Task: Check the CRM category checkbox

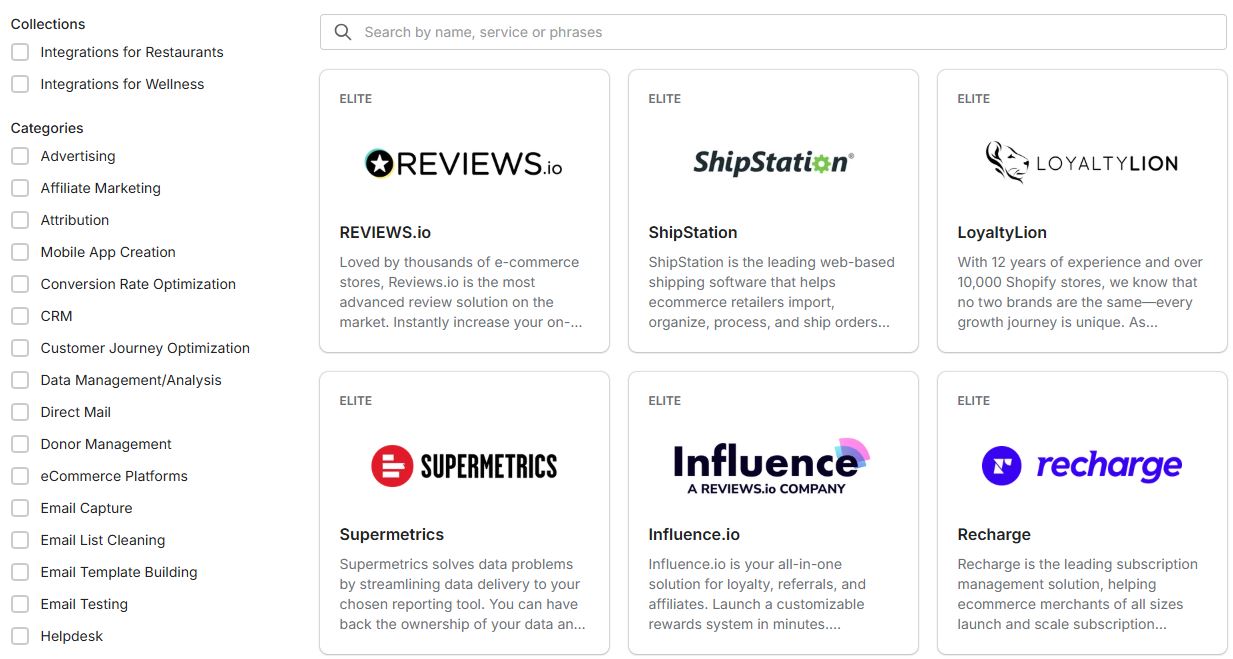Action: 19,316
